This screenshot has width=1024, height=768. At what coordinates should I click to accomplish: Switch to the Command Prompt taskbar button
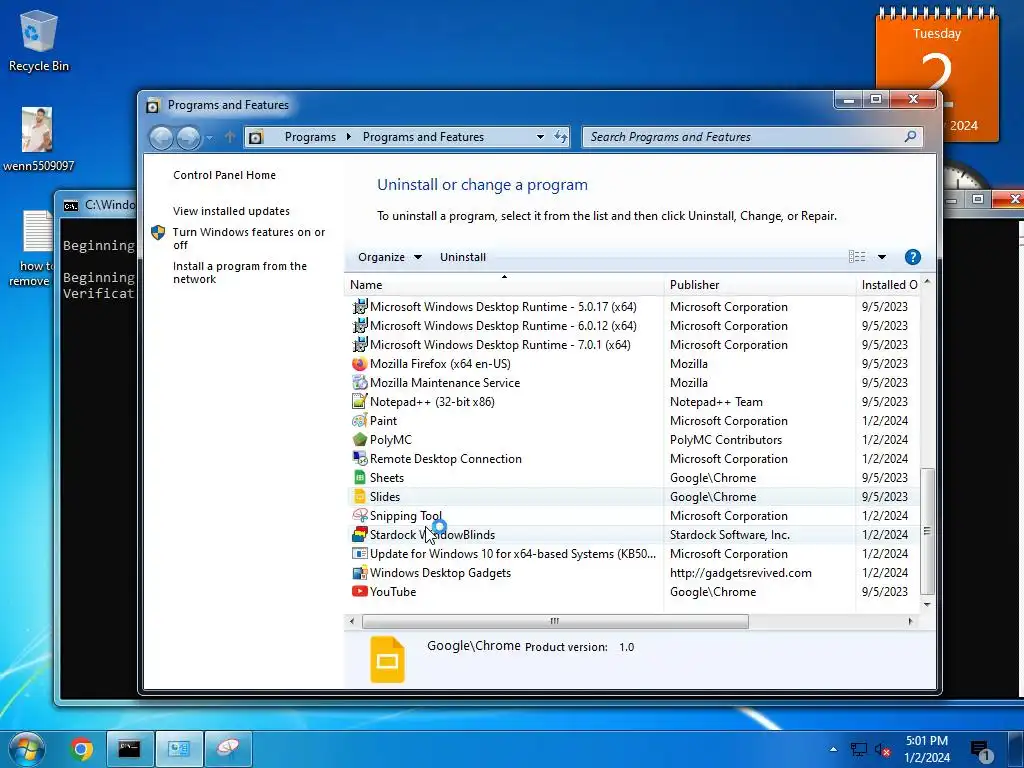click(x=129, y=749)
